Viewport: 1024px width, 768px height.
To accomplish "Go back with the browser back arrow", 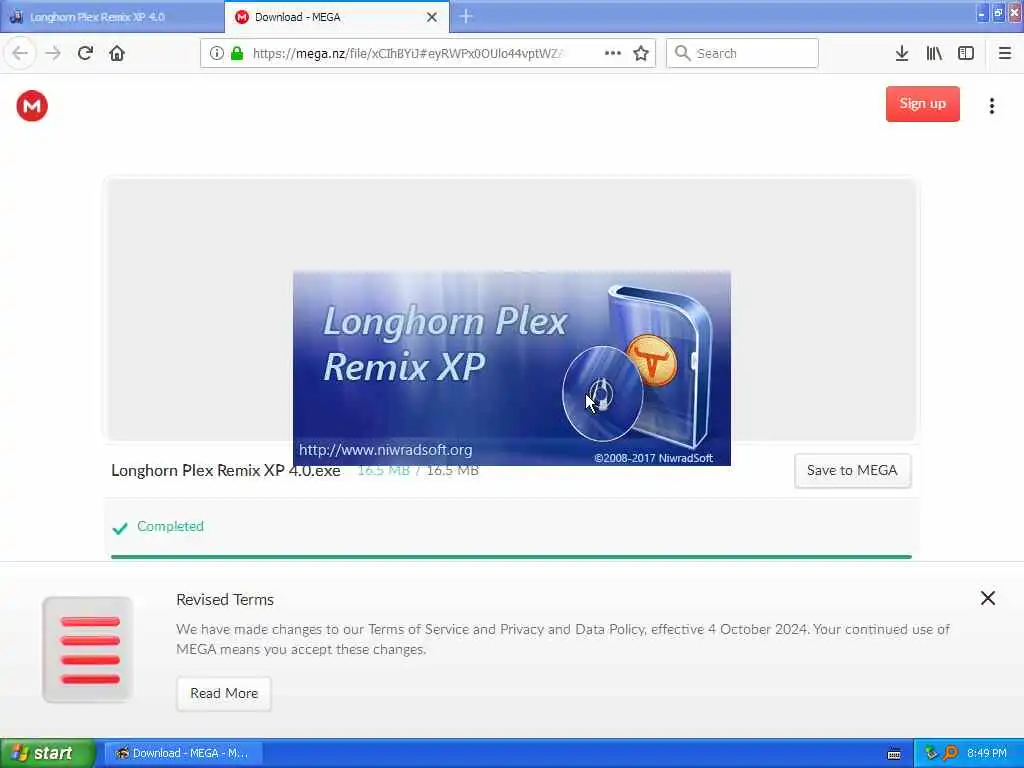I will tap(20, 53).
